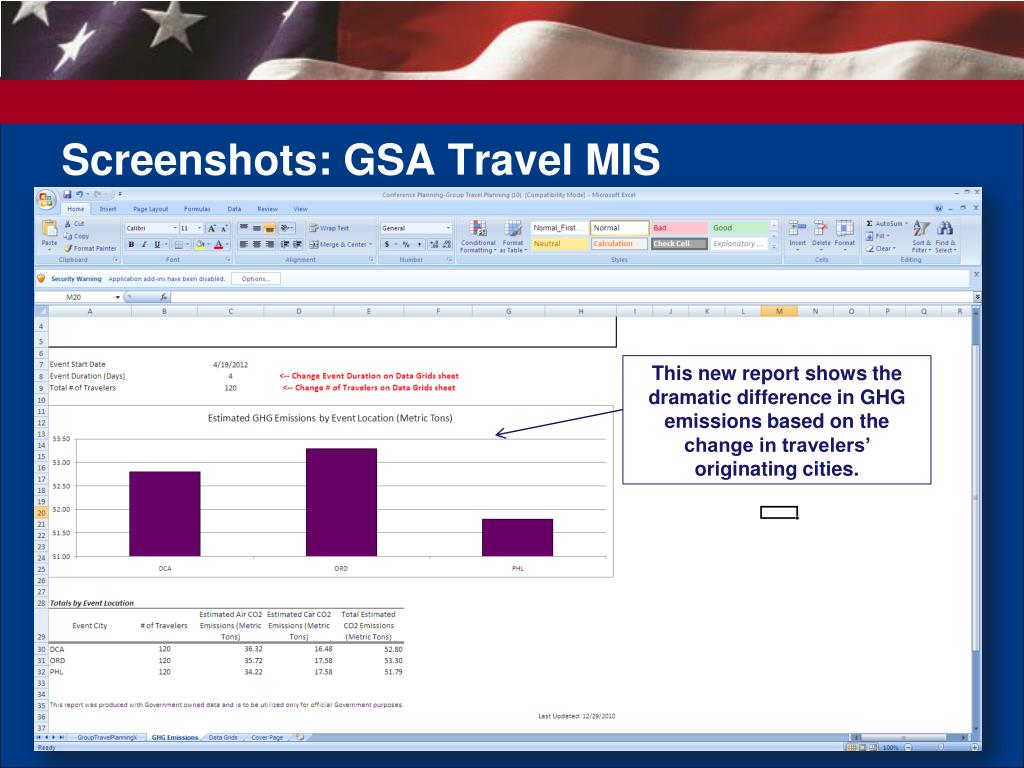The width and height of the screenshot is (1024, 768).
Task: Open the Format cells menu
Action: coord(844,233)
